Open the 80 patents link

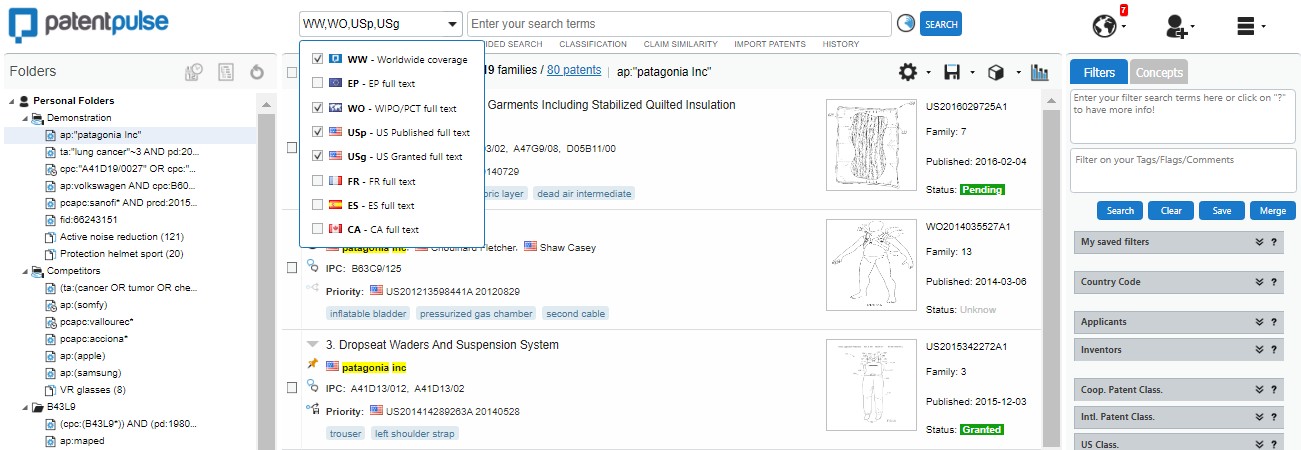pyautogui.click(x=574, y=70)
